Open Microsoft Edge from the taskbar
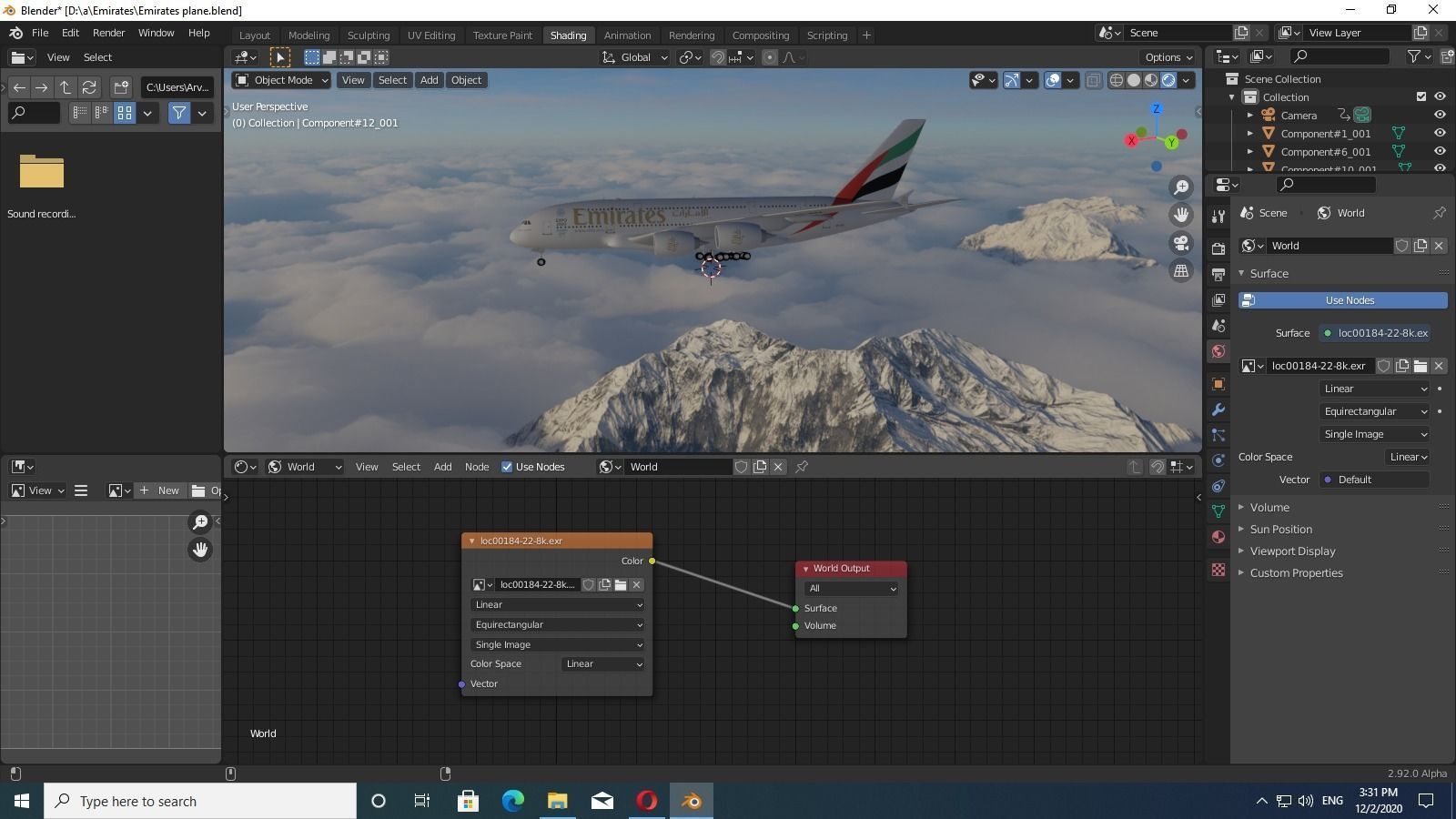 coord(513,801)
